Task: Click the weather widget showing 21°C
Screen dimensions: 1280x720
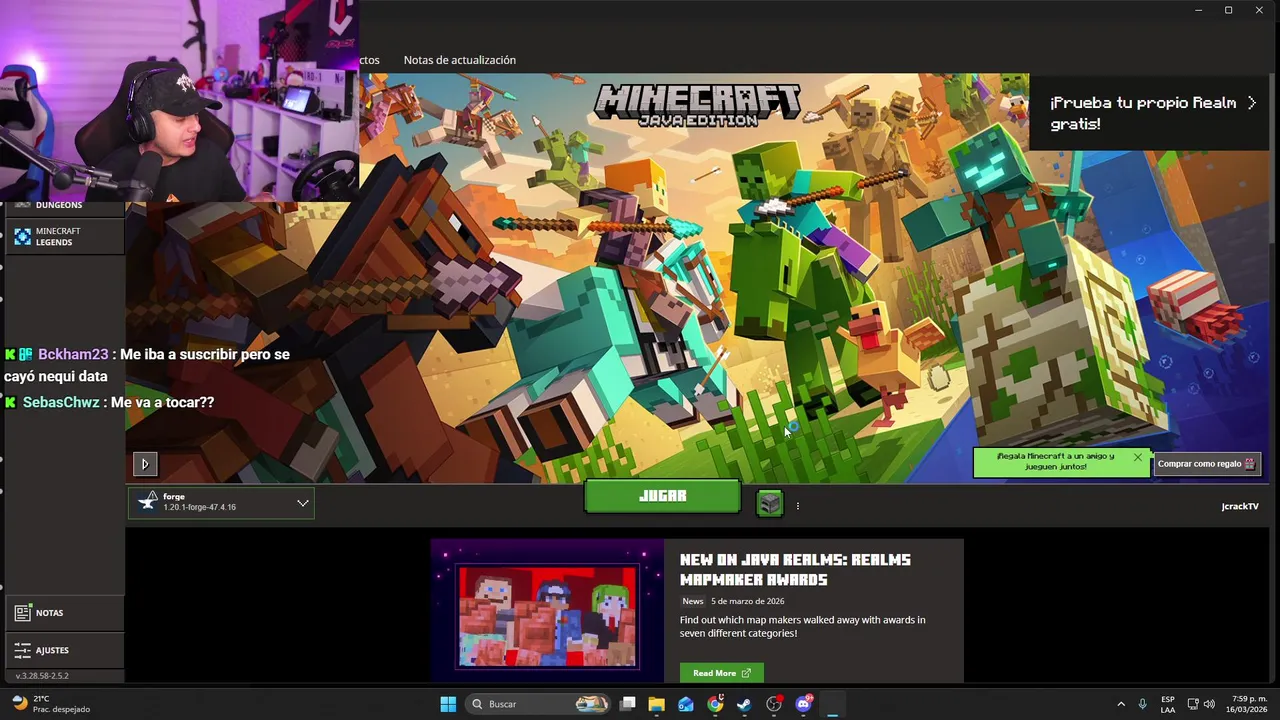Action: [52, 704]
